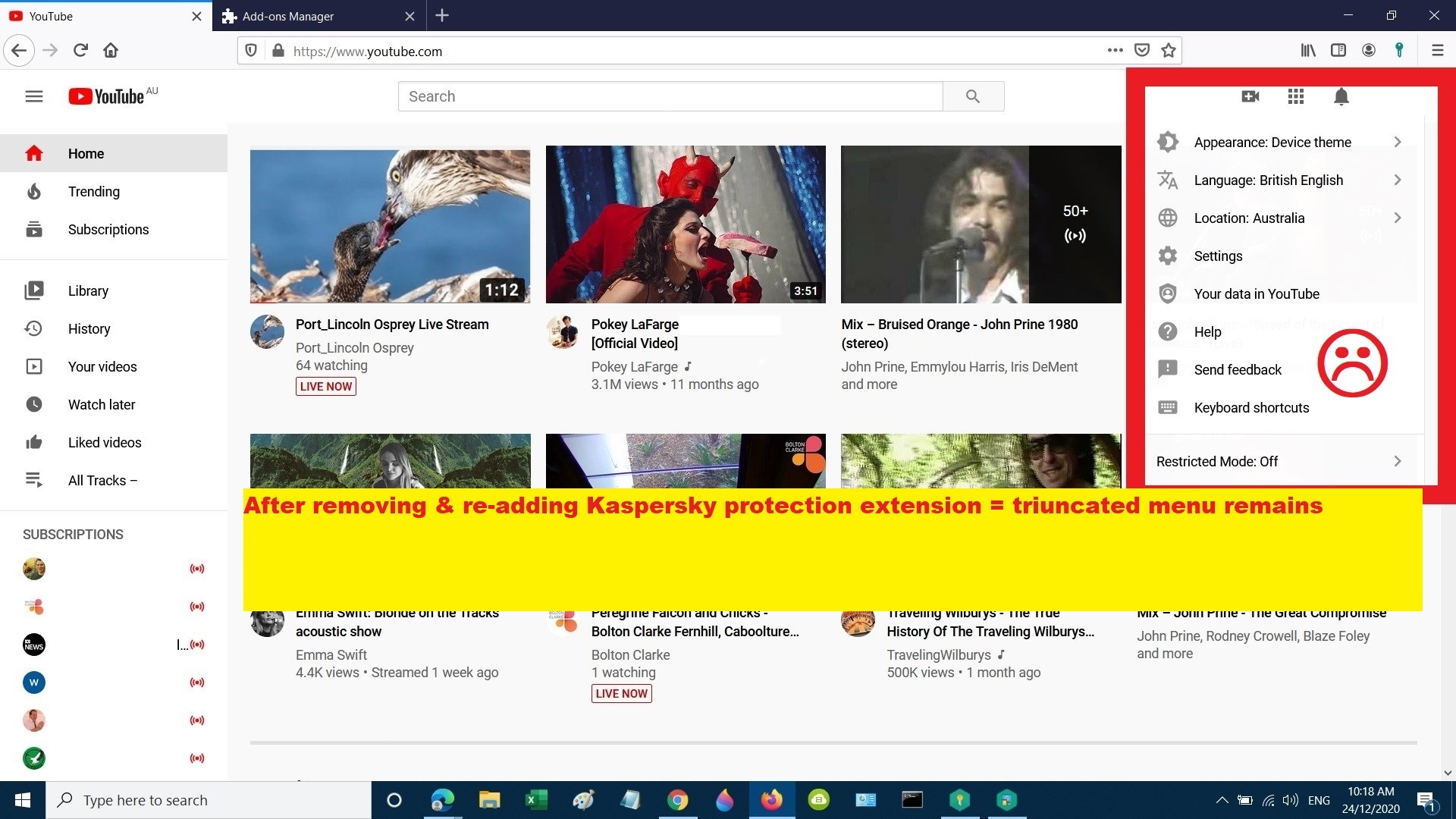The image size is (1456, 819).
Task: Open page actions three-dots menu
Action: (1115, 50)
